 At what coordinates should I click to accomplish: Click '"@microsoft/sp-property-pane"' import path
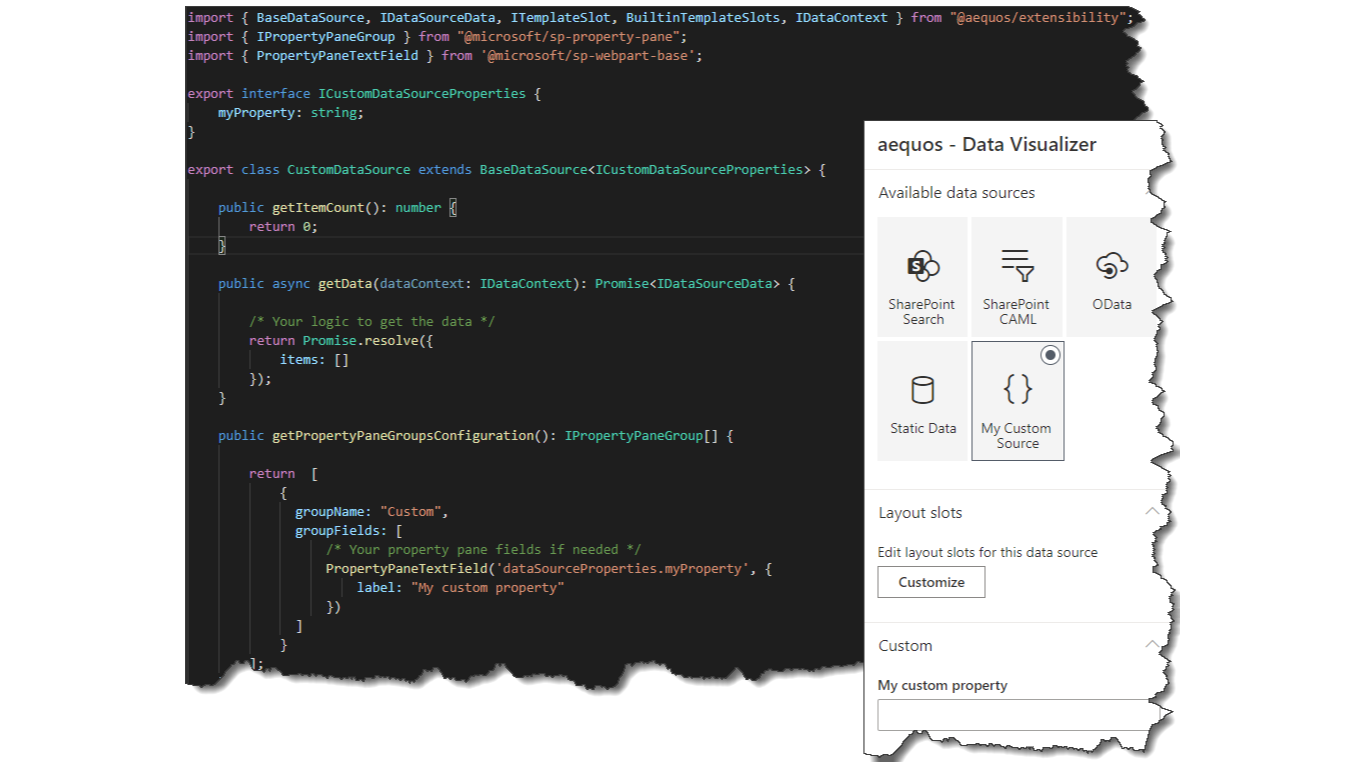(x=568, y=36)
